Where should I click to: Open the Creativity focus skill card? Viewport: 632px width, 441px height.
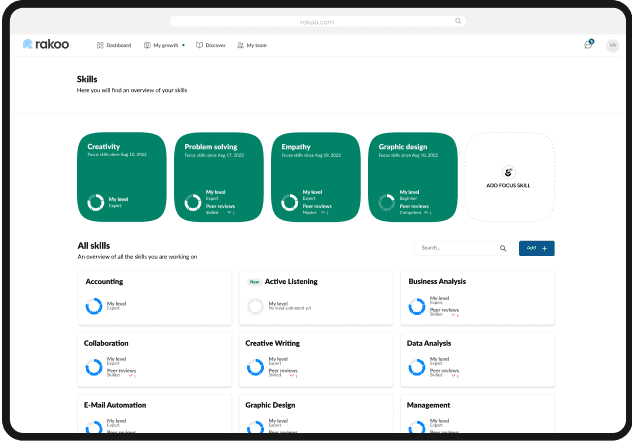(122, 177)
